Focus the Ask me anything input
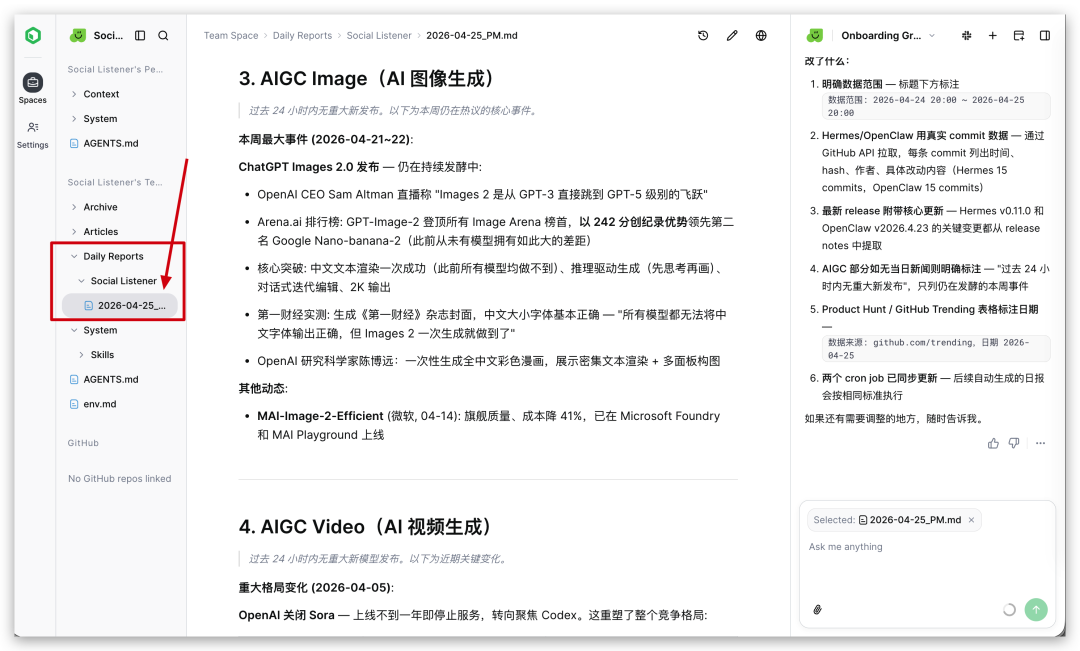Image resolution: width=1080 pixels, height=651 pixels. (x=927, y=547)
